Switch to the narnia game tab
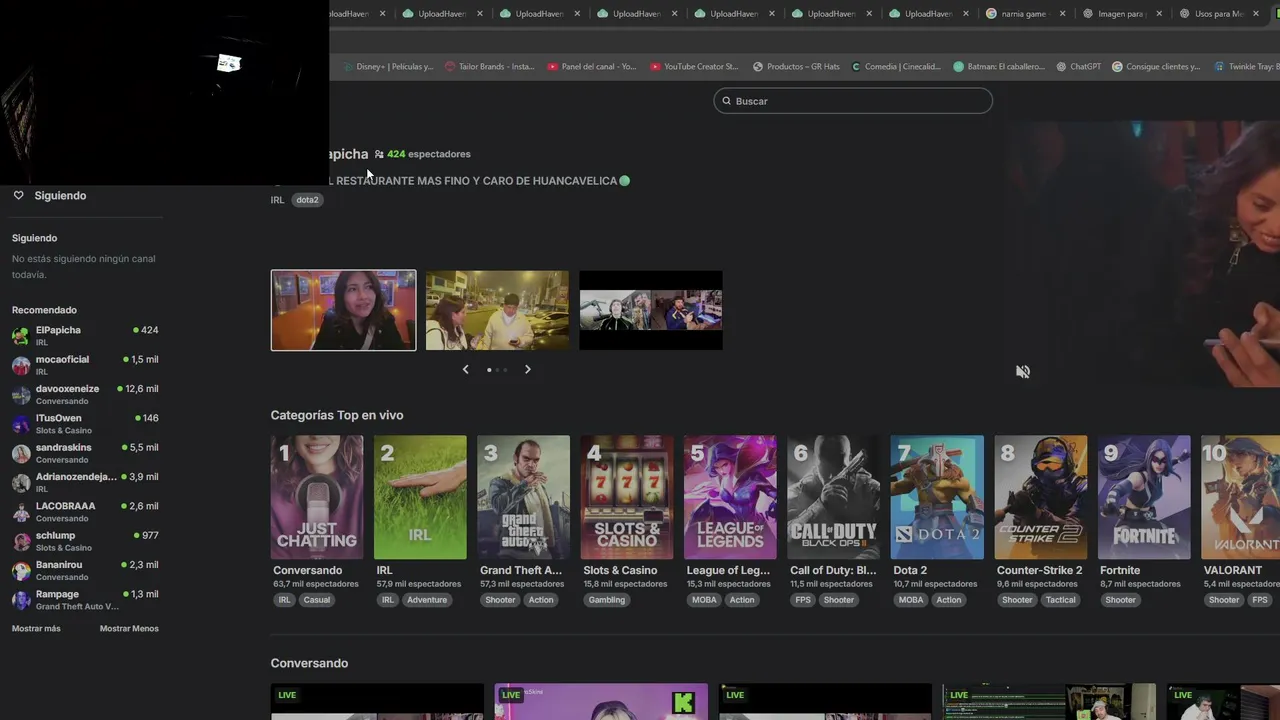Screen dimensions: 1280x720 [1020, 14]
